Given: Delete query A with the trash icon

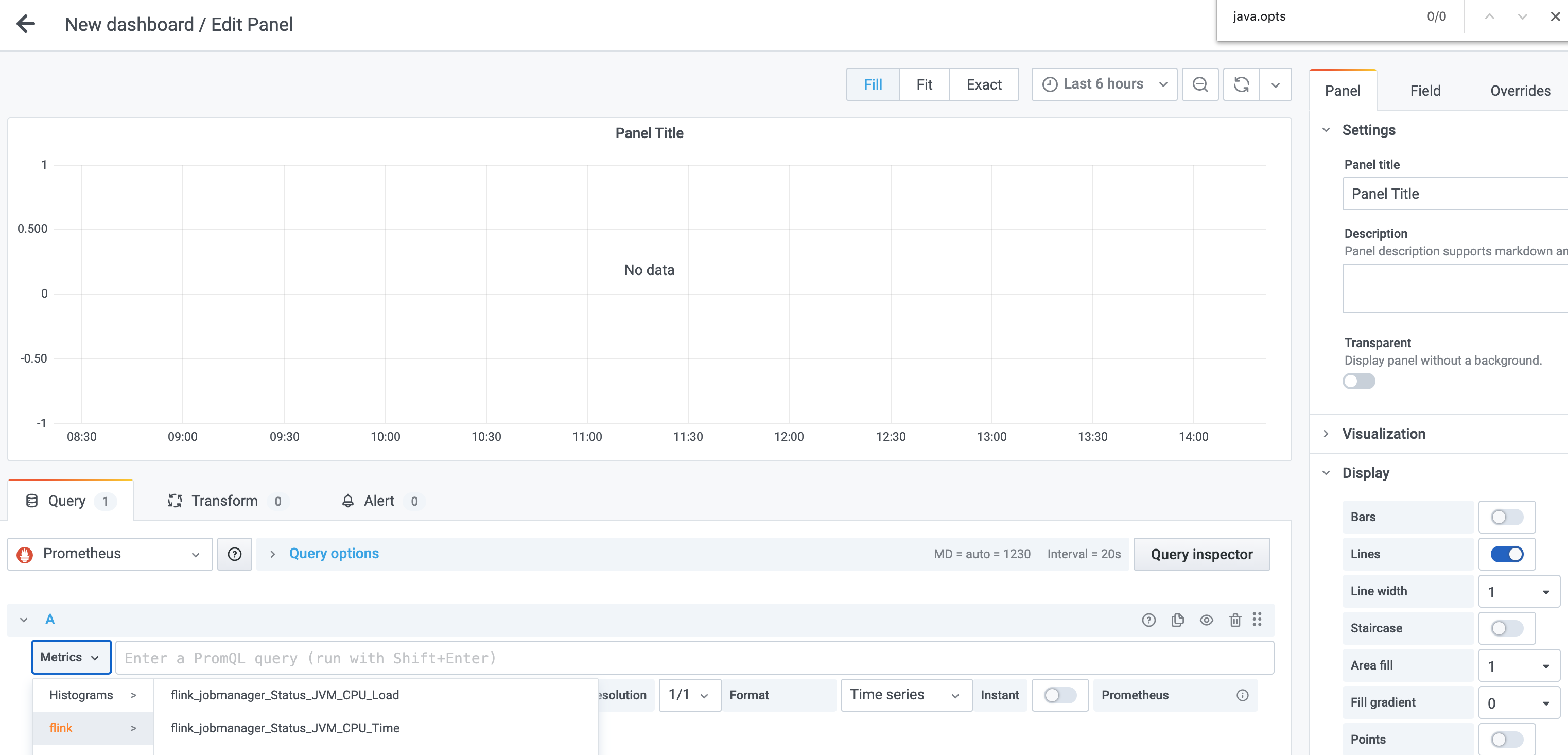Looking at the screenshot, I should coord(1234,620).
